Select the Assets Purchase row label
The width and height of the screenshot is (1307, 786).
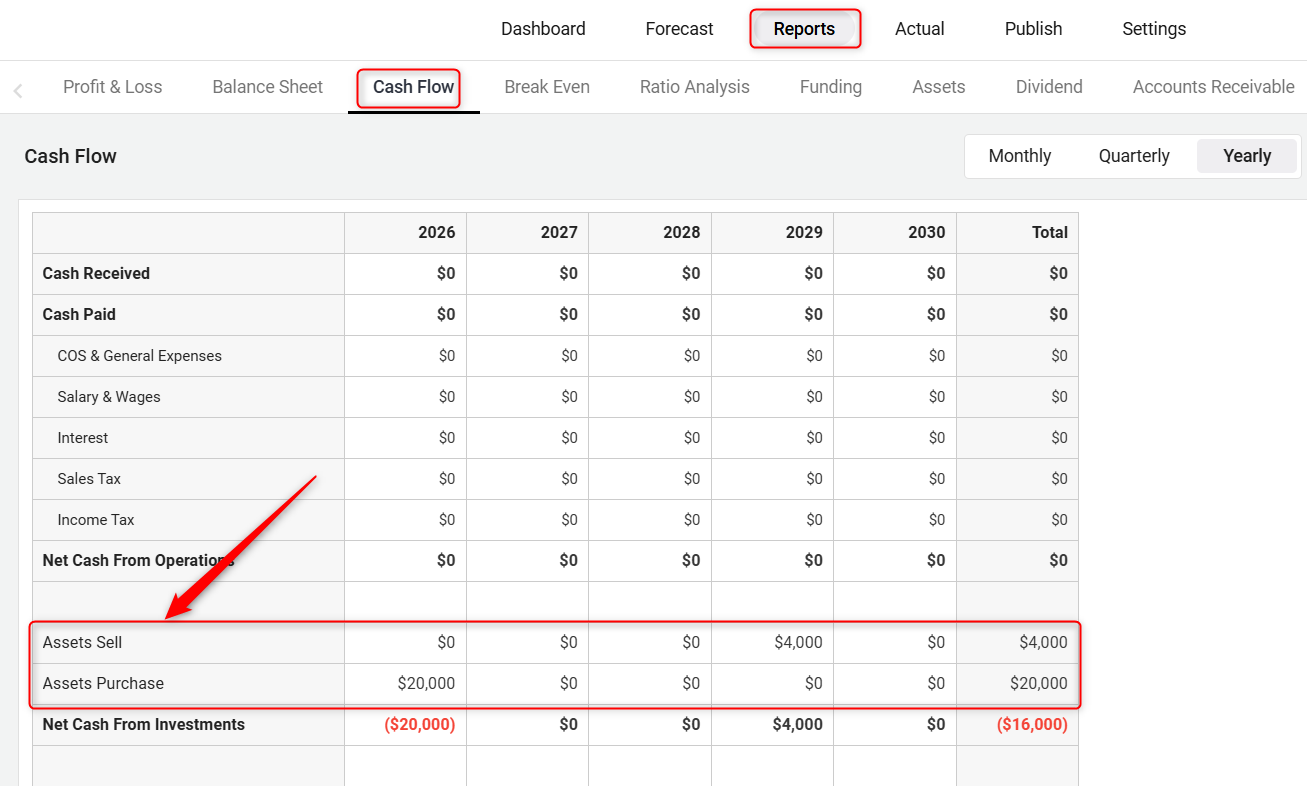pyautogui.click(x=103, y=683)
